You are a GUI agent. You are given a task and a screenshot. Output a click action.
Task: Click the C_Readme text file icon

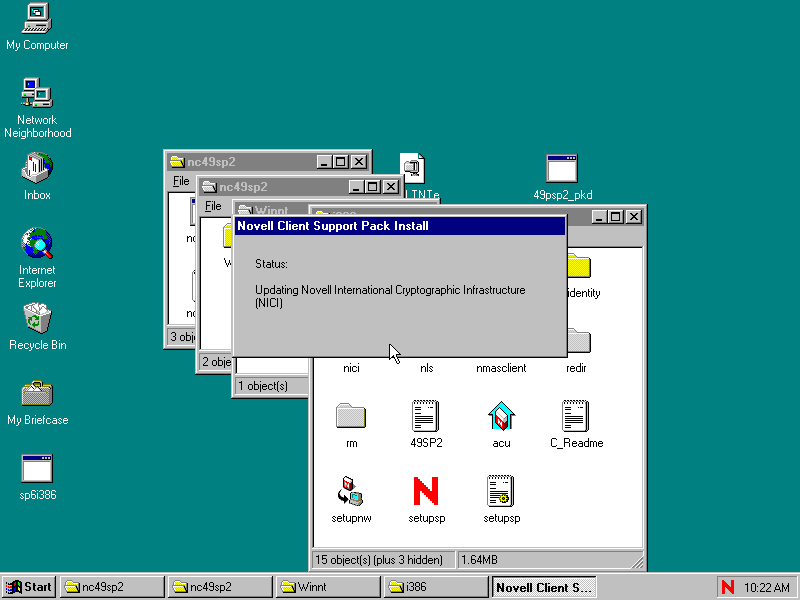[576, 416]
